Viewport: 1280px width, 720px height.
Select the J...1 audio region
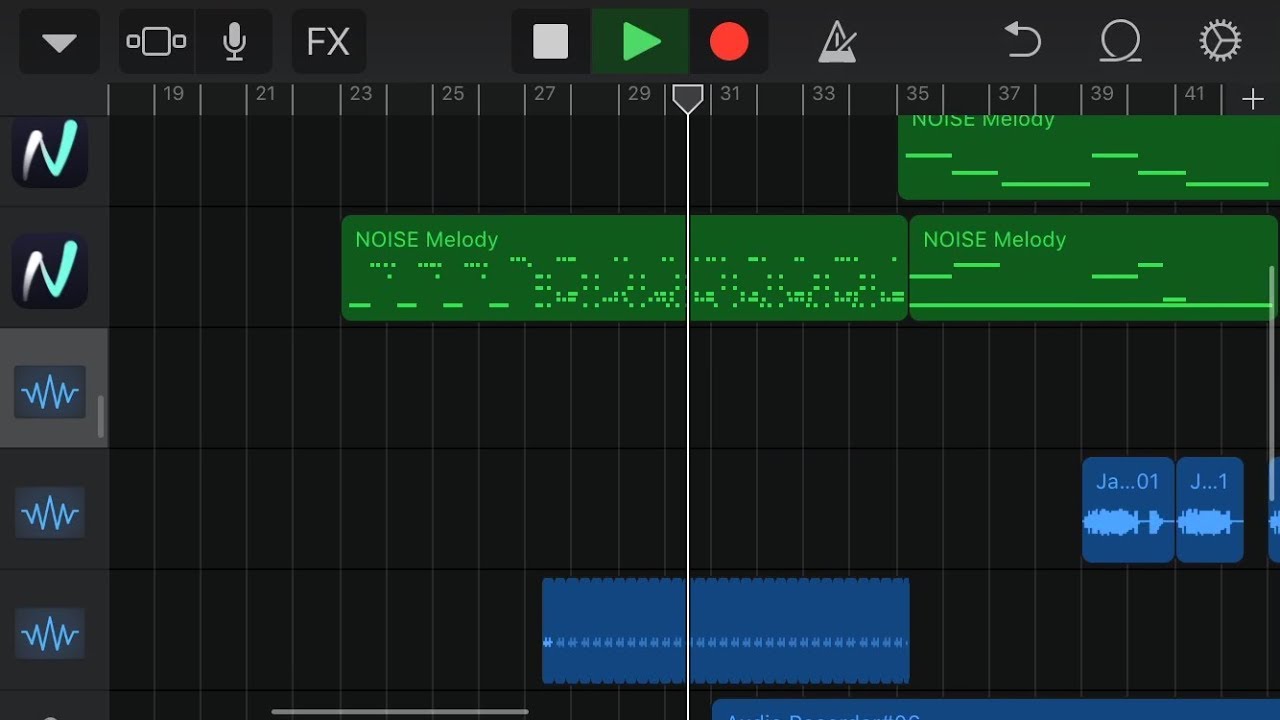click(1210, 510)
